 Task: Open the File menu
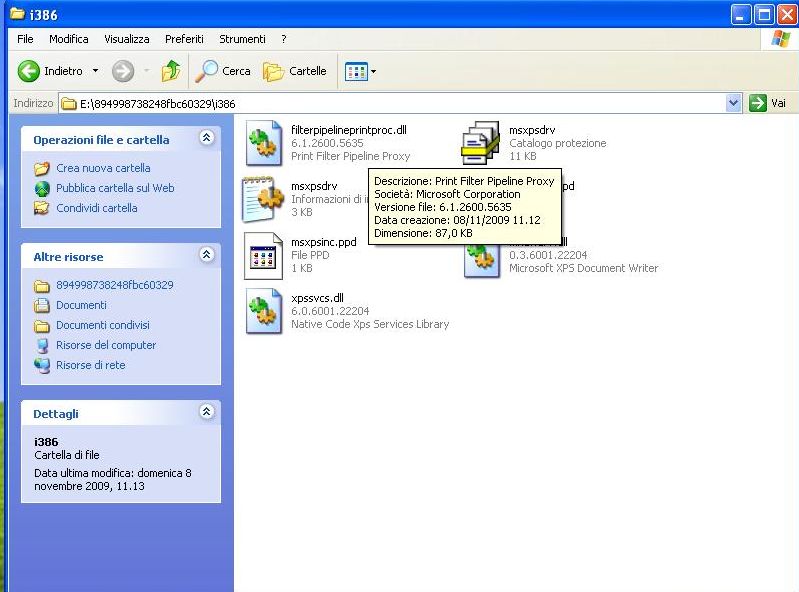tap(25, 39)
